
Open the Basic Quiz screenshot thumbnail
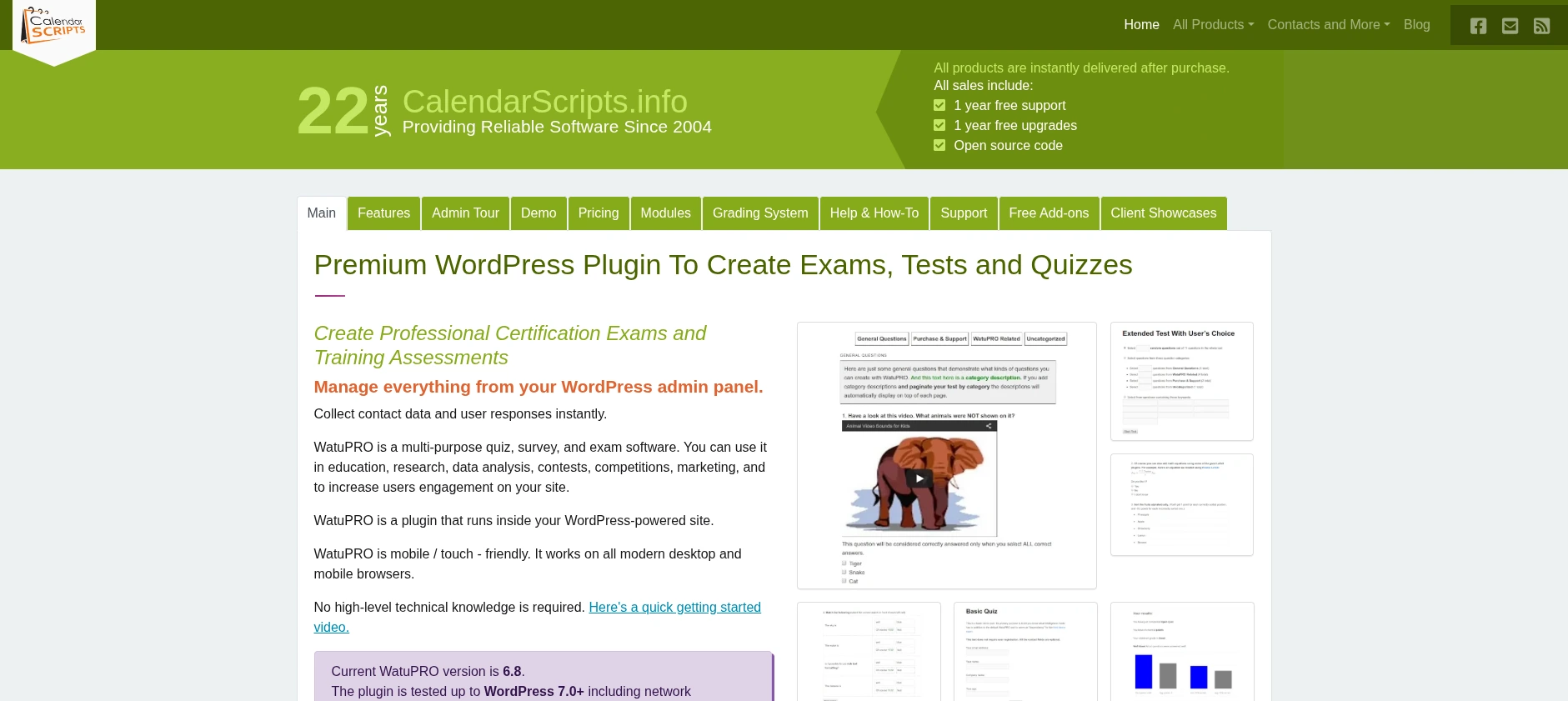pos(1025,651)
